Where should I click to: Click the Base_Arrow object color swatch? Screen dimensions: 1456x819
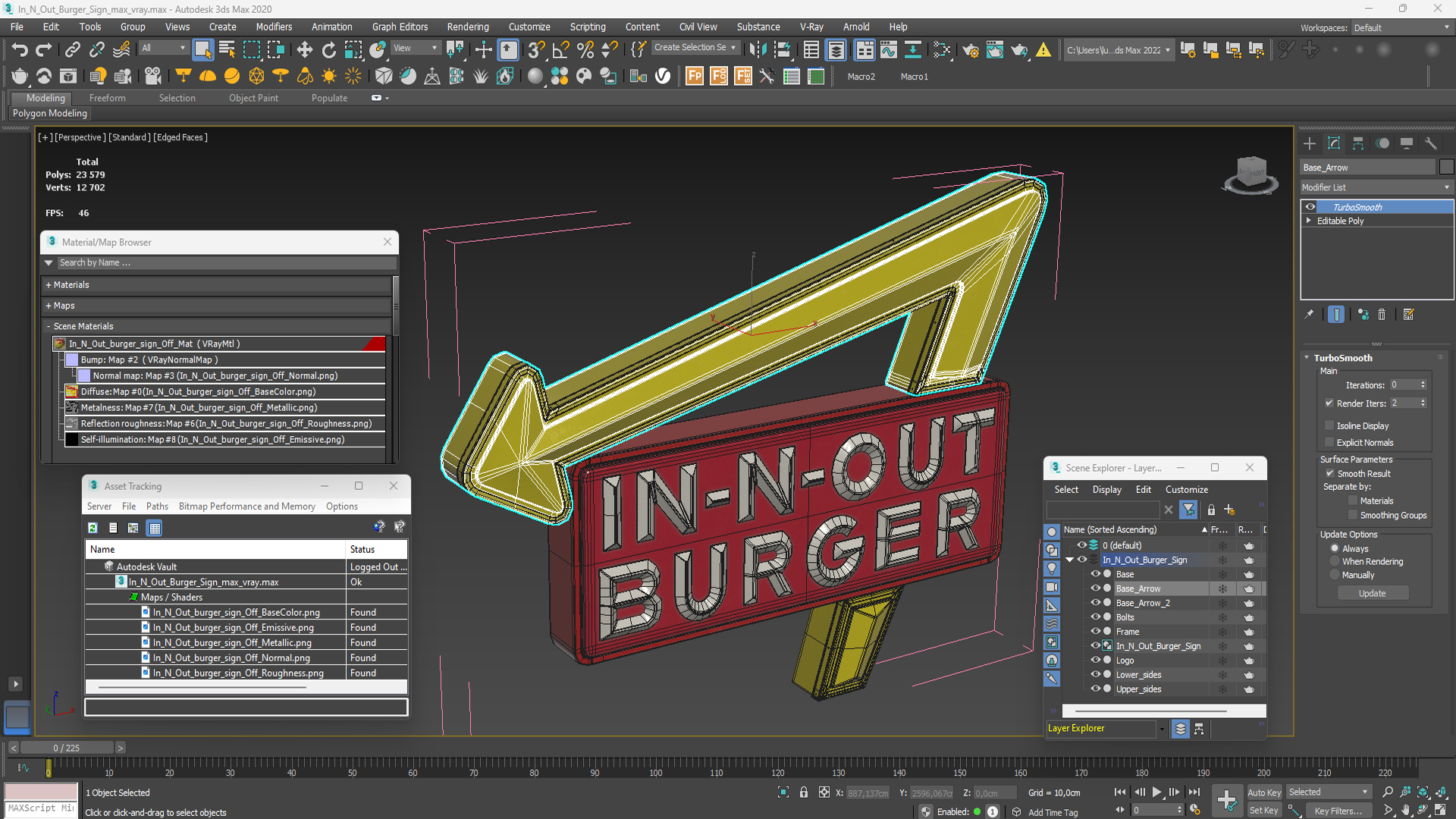coord(1446,167)
